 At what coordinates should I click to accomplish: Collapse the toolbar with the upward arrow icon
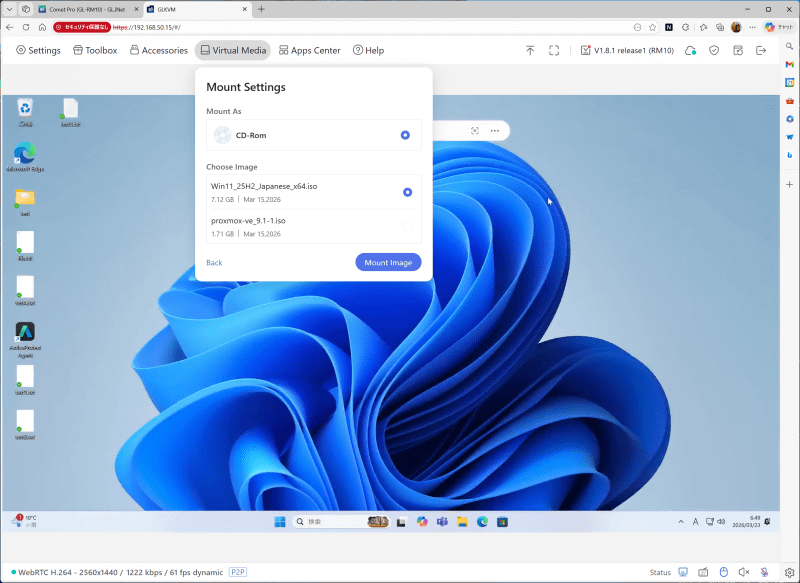point(530,50)
